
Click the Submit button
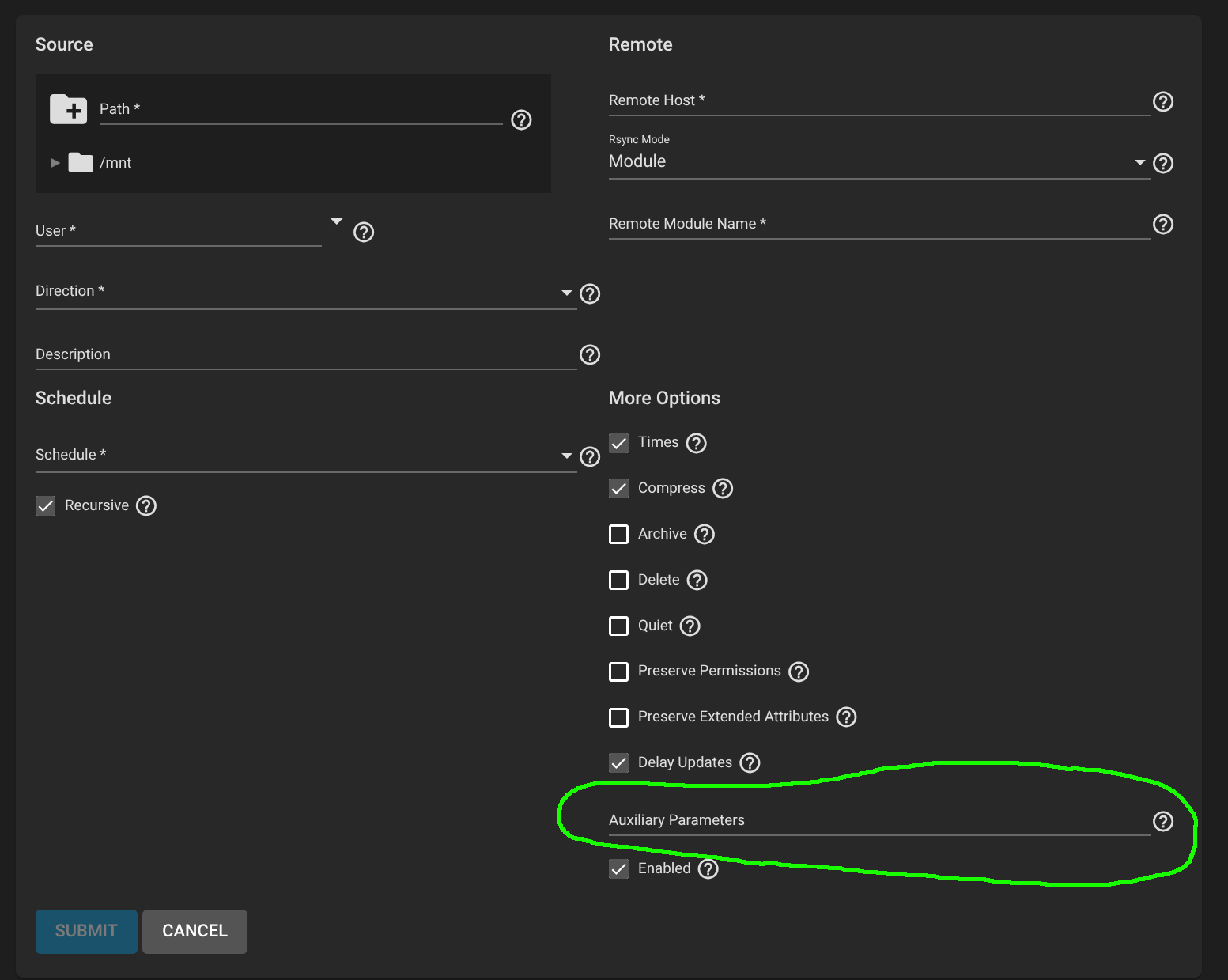click(x=86, y=931)
